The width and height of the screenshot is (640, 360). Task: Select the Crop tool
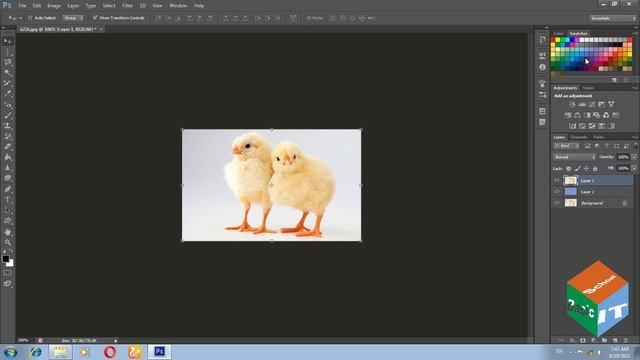pos(8,84)
